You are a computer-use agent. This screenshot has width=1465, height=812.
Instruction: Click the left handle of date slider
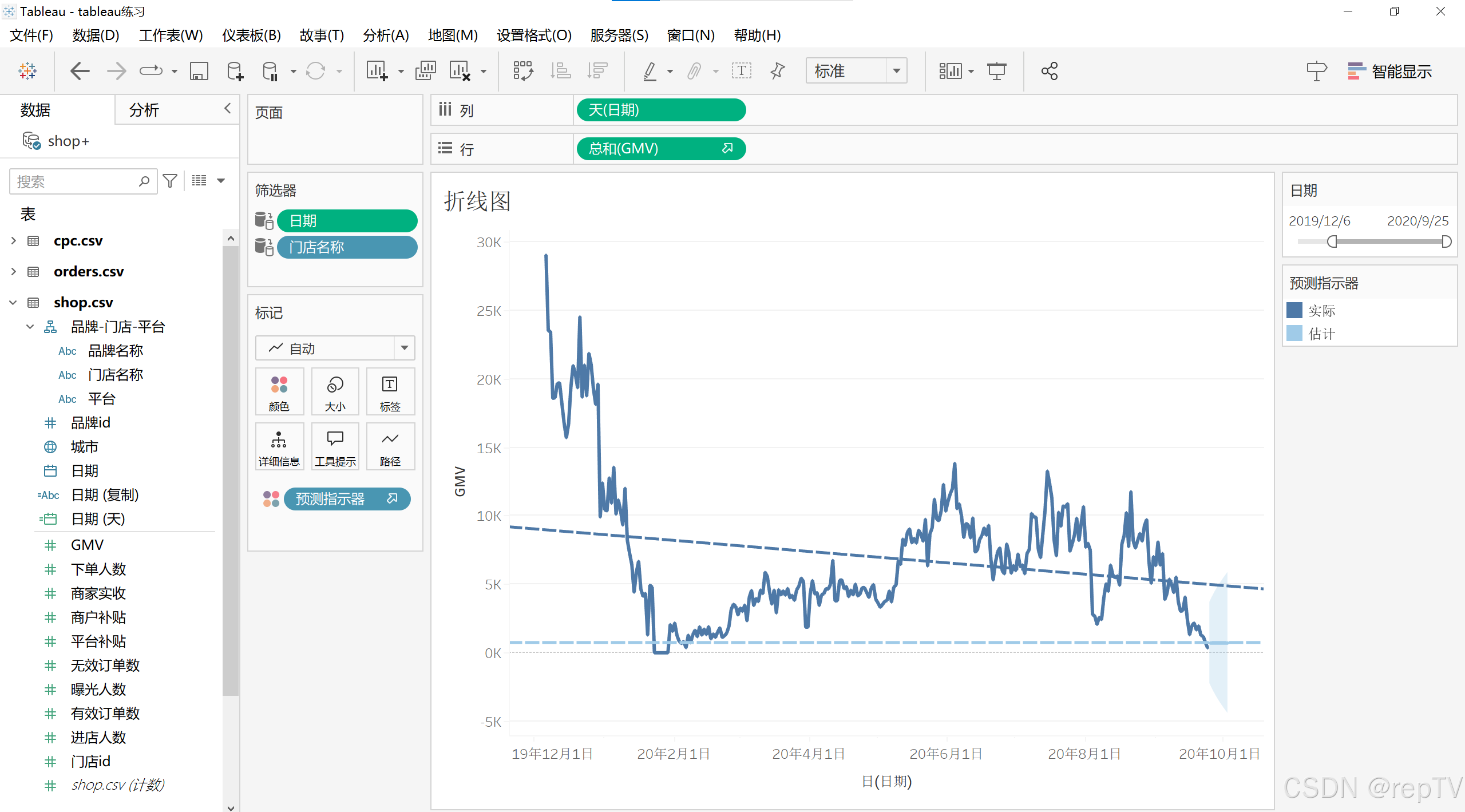pos(1332,241)
